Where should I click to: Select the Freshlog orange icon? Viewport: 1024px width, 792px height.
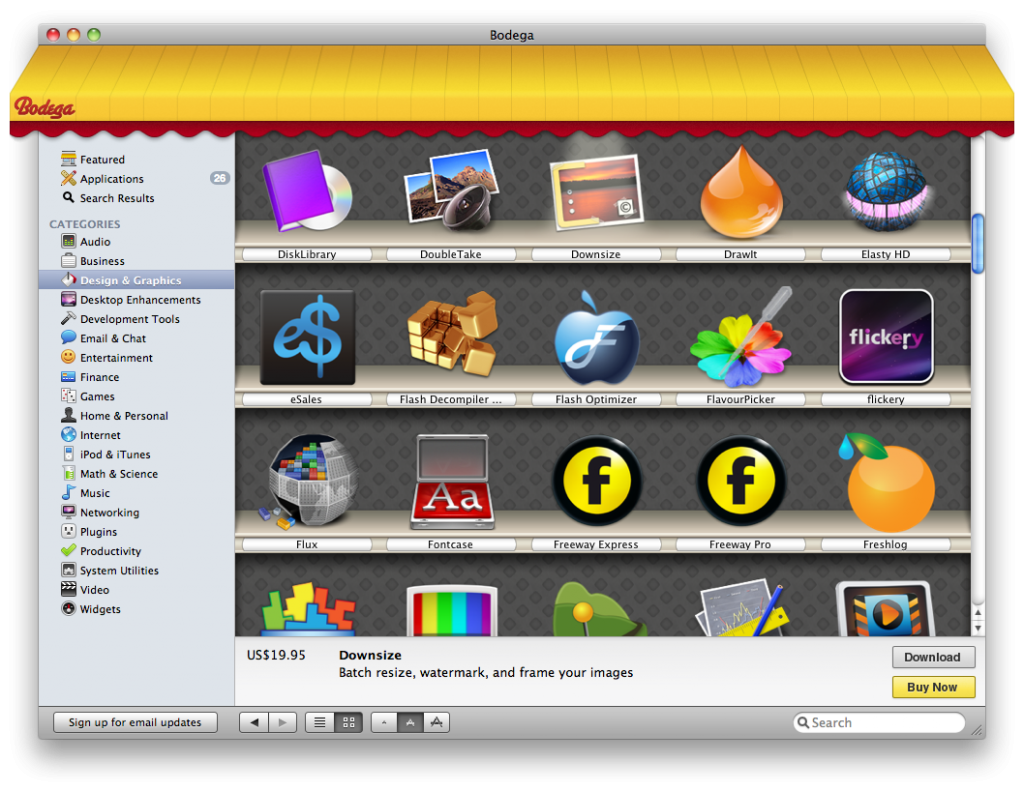point(887,482)
